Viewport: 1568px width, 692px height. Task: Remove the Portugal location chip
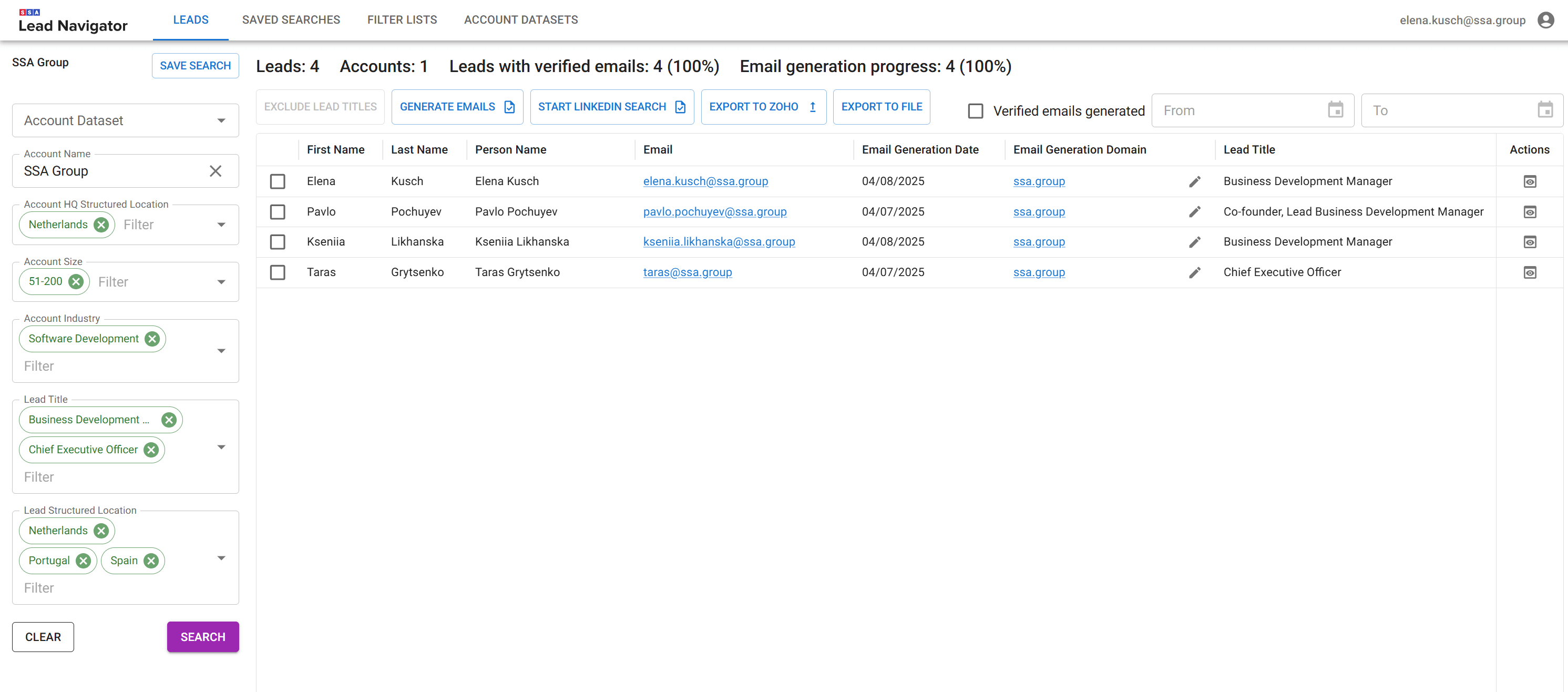tap(84, 561)
